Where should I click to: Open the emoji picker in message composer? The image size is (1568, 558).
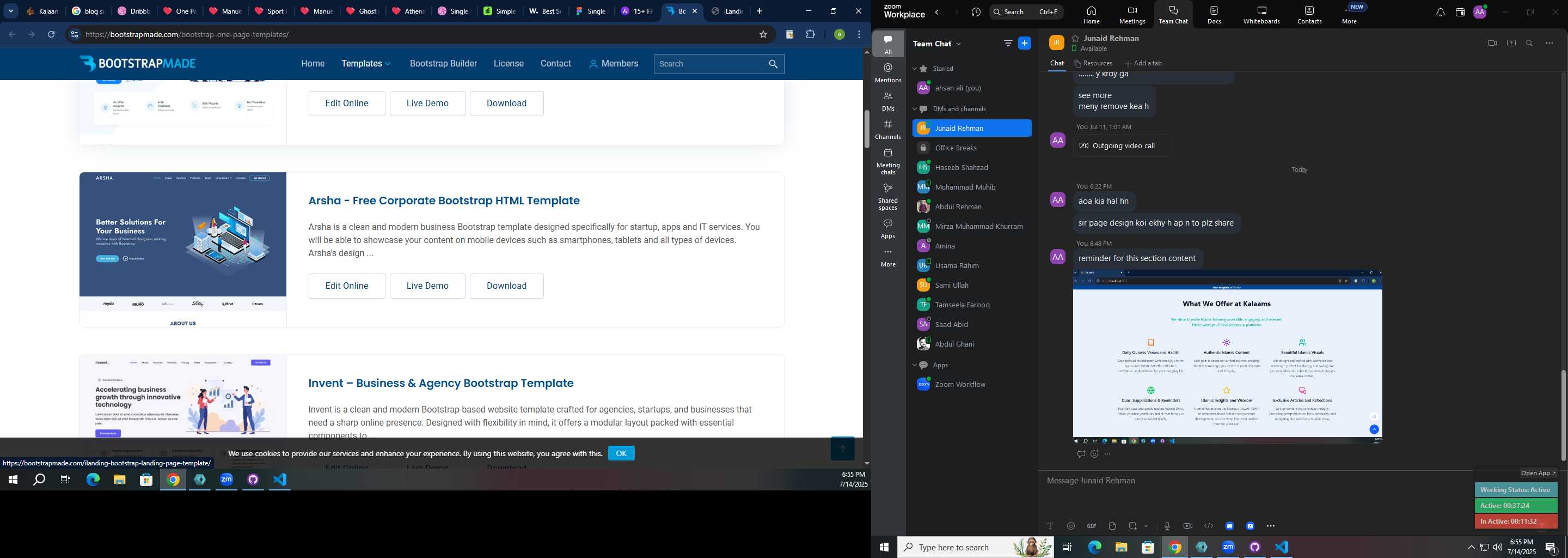(x=1071, y=526)
